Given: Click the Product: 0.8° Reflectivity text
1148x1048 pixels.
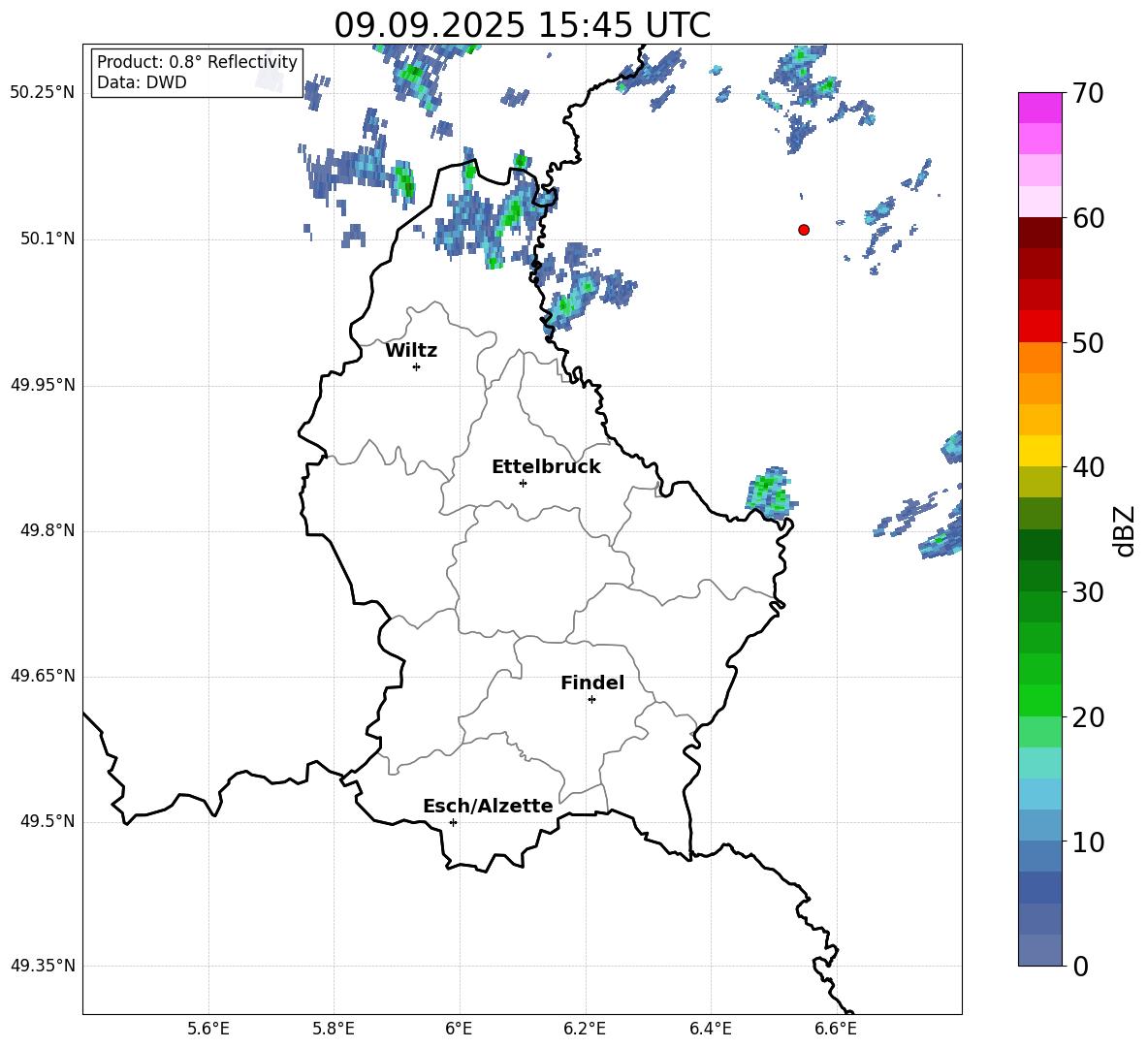Looking at the screenshot, I should [197, 61].
